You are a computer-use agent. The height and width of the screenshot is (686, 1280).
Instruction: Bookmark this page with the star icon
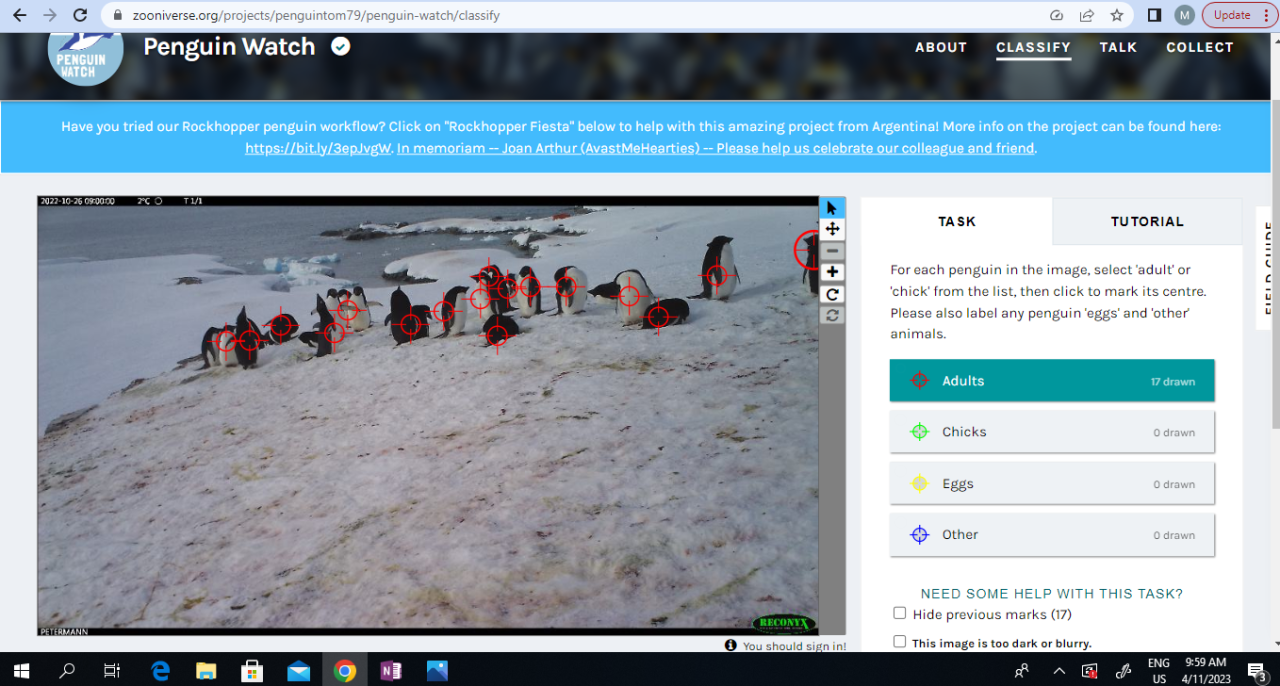pyautogui.click(x=1117, y=15)
